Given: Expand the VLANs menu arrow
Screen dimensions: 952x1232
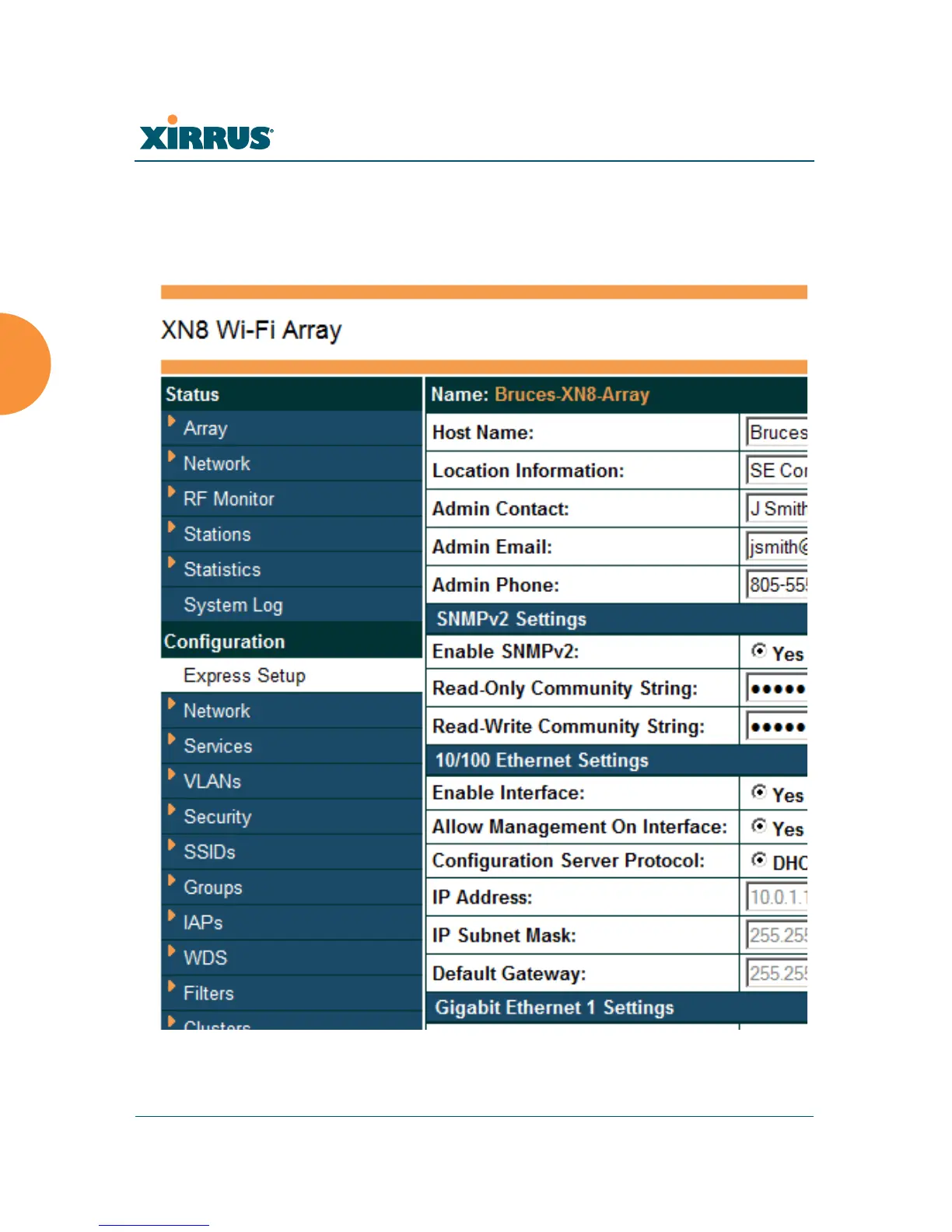Looking at the screenshot, I should [172, 774].
